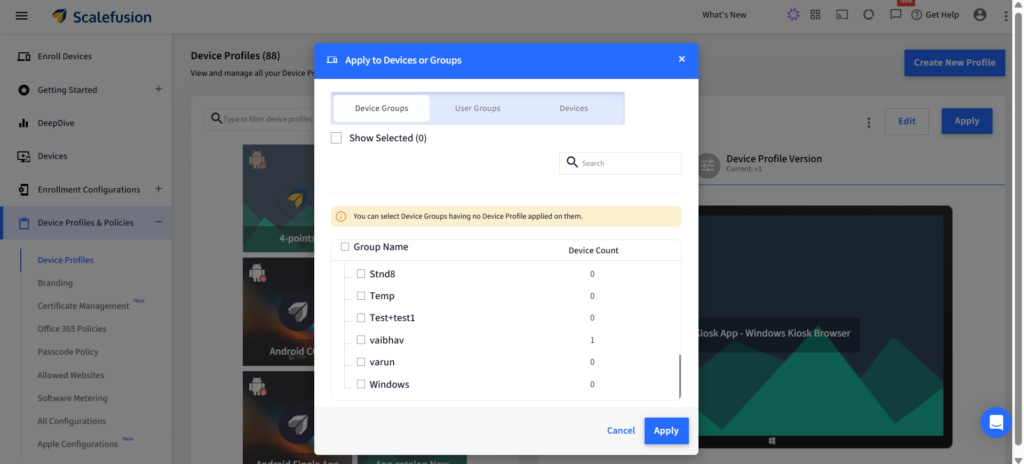The image size is (1024, 464).
Task: Expand the Getting Started plus sign
Action: pyautogui.click(x=158, y=89)
